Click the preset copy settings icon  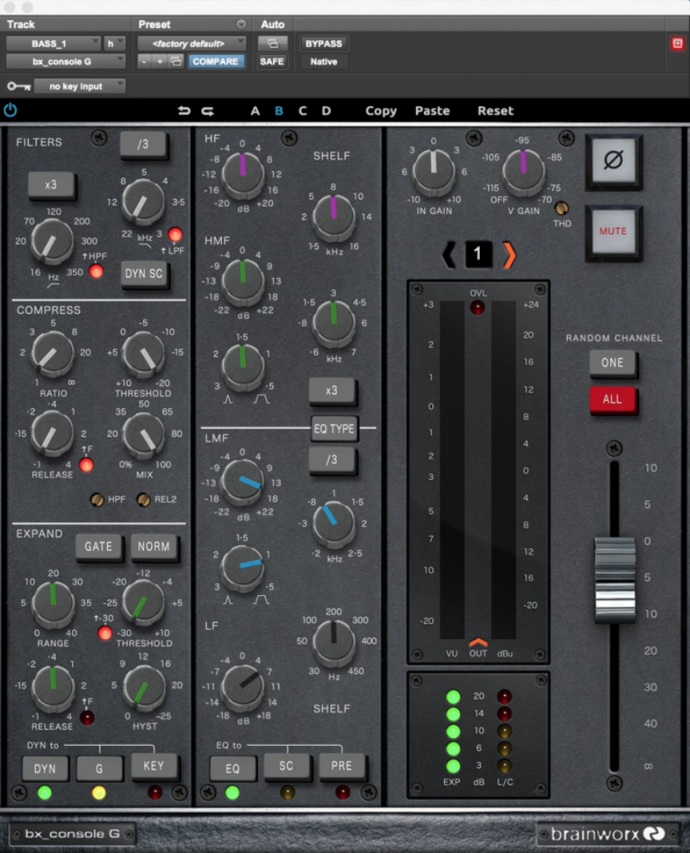pyautogui.click(x=176, y=61)
